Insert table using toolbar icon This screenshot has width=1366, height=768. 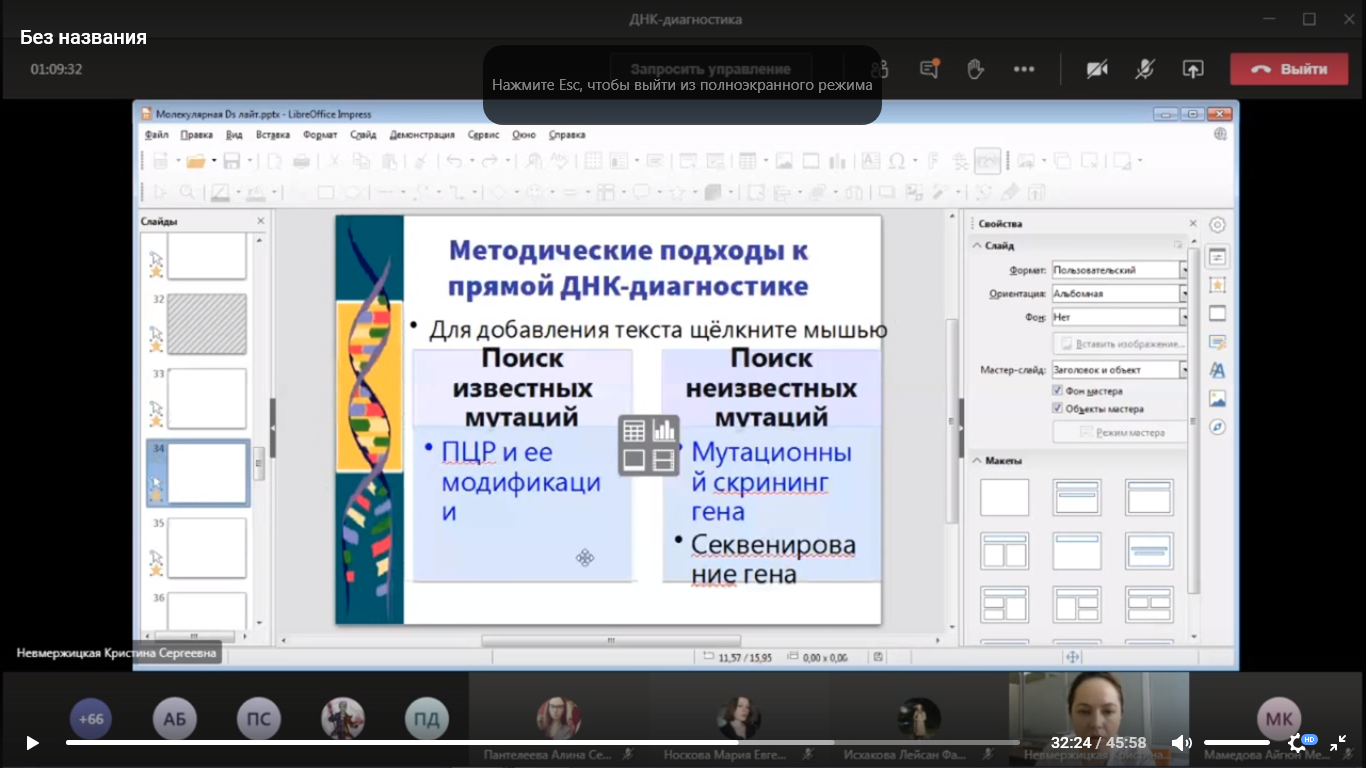pos(746,161)
